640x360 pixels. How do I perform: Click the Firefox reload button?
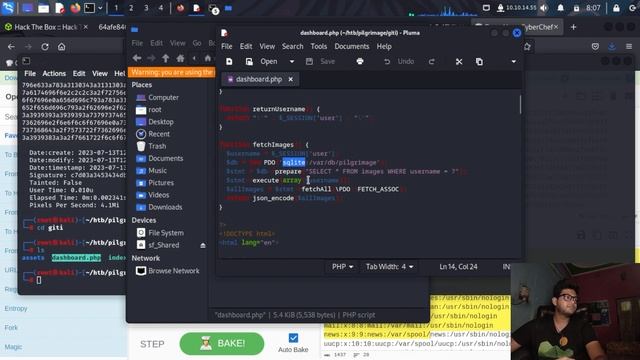click(45, 47)
